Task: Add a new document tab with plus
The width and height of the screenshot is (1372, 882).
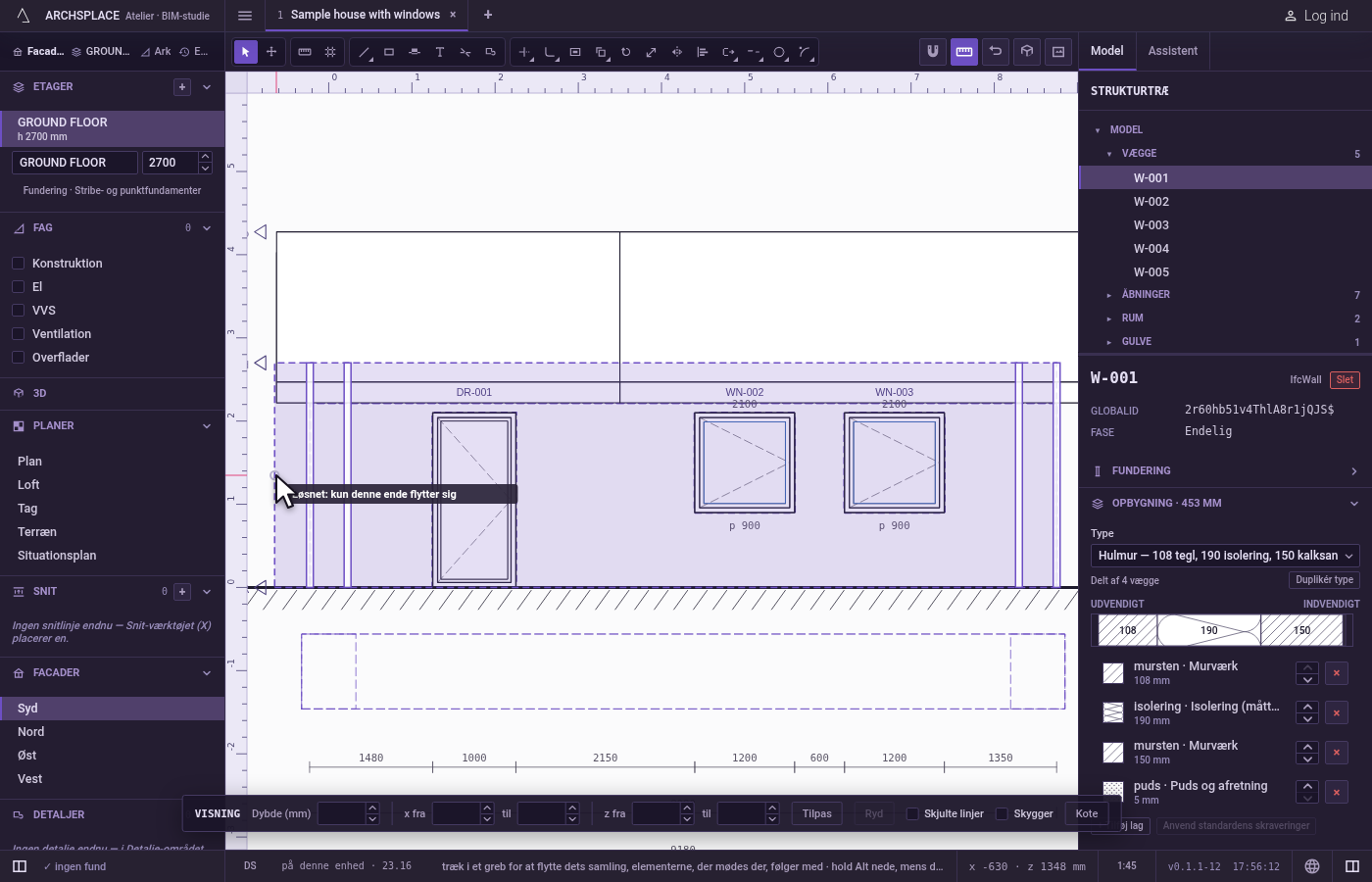Action: [488, 15]
